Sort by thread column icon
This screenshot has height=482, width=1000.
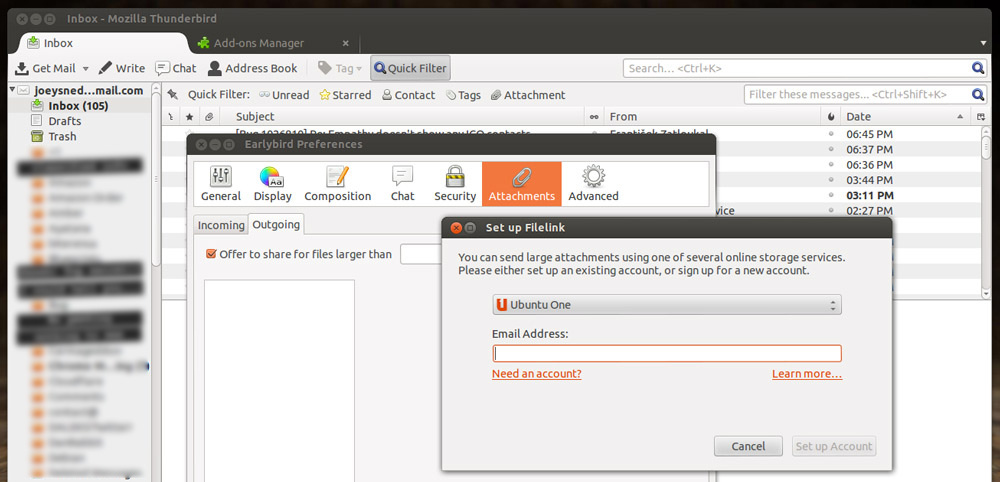click(170, 117)
